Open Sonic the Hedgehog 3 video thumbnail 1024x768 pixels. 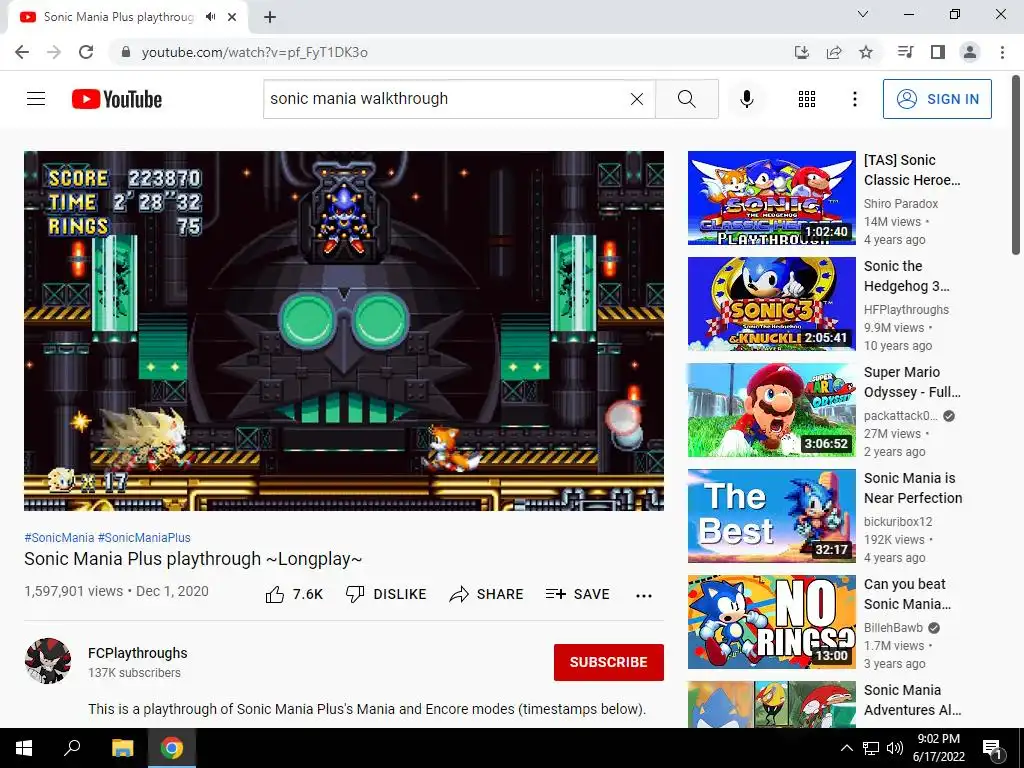tap(771, 304)
